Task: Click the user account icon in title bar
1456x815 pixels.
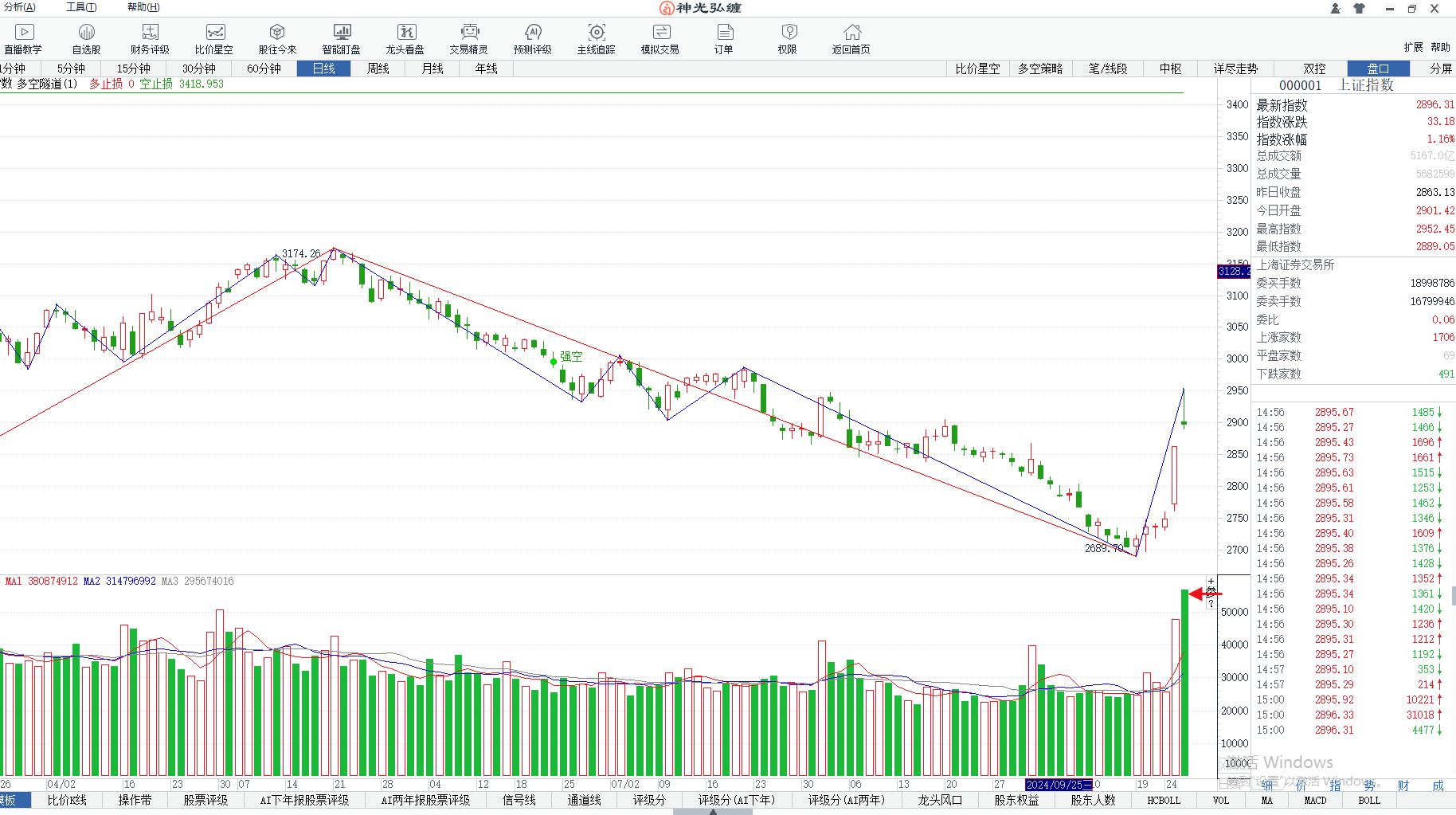Action: tap(1336, 8)
